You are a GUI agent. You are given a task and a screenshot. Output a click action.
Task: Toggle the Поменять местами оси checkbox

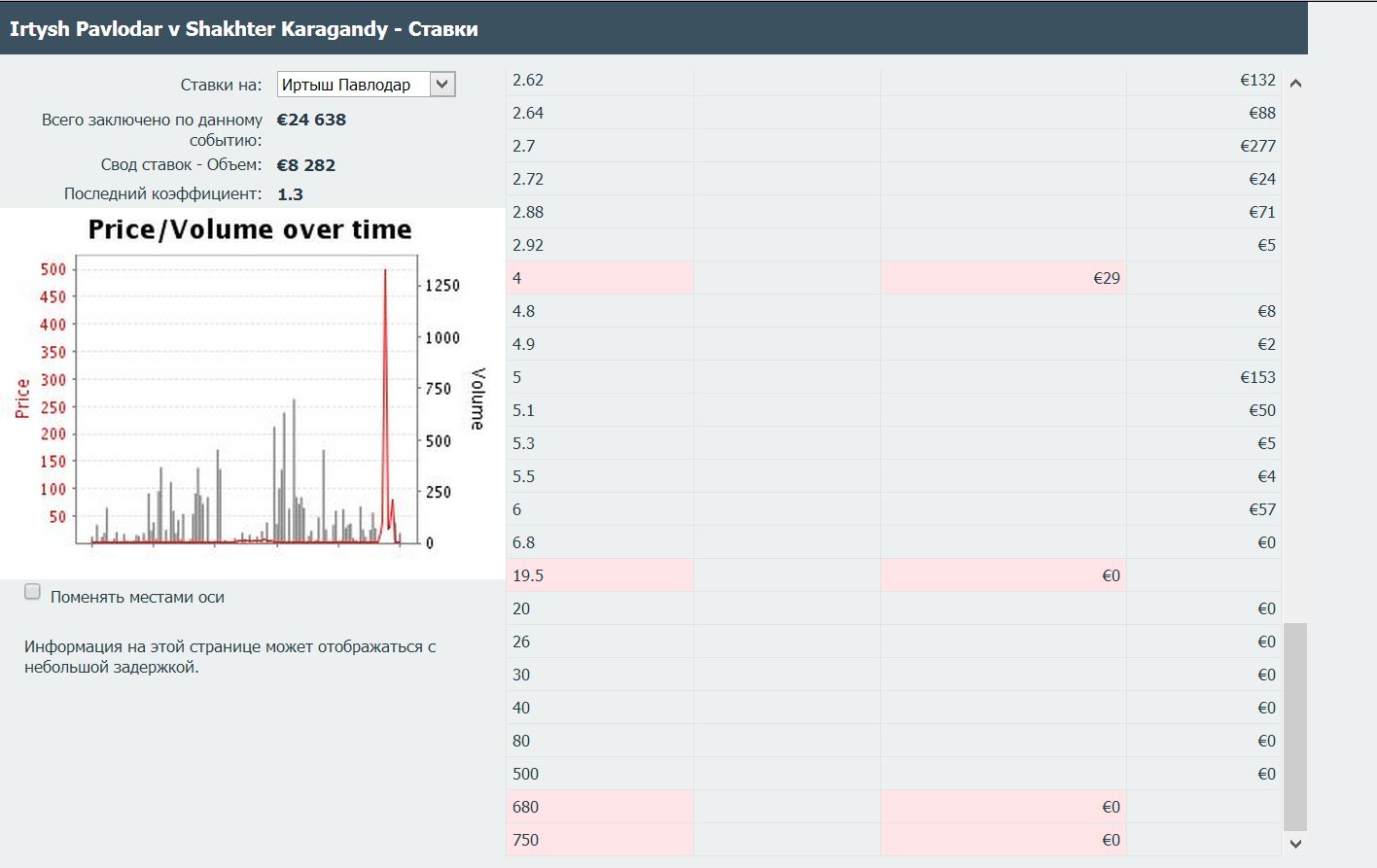click(33, 592)
